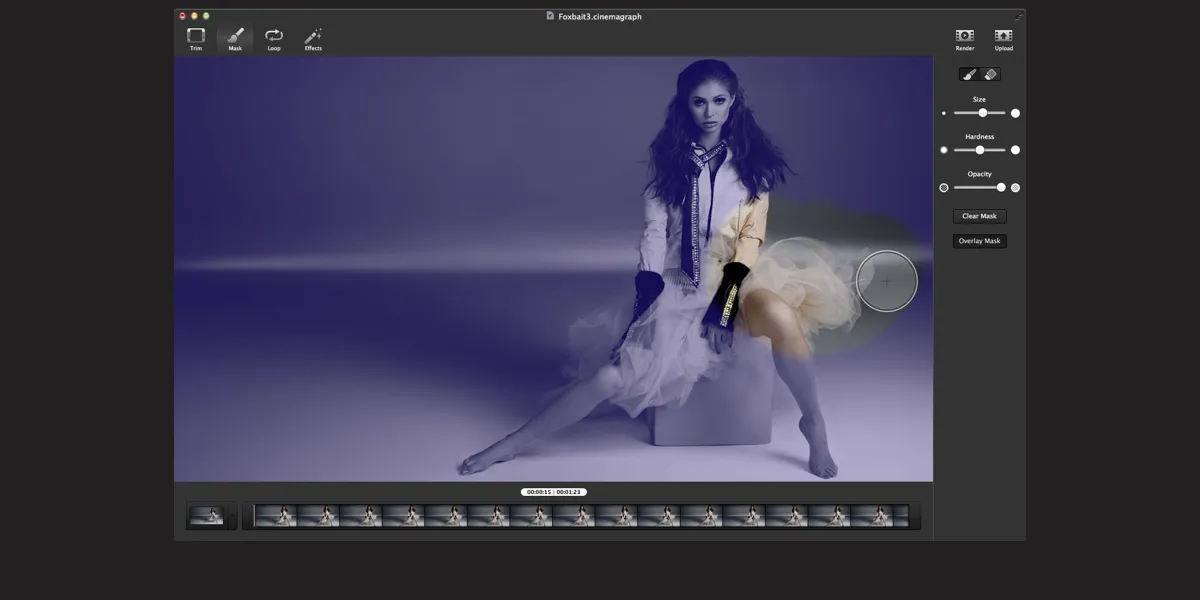Click the timecode display 00:00:15 | 00:01:23
The width and height of the screenshot is (1200, 600).
(553, 492)
